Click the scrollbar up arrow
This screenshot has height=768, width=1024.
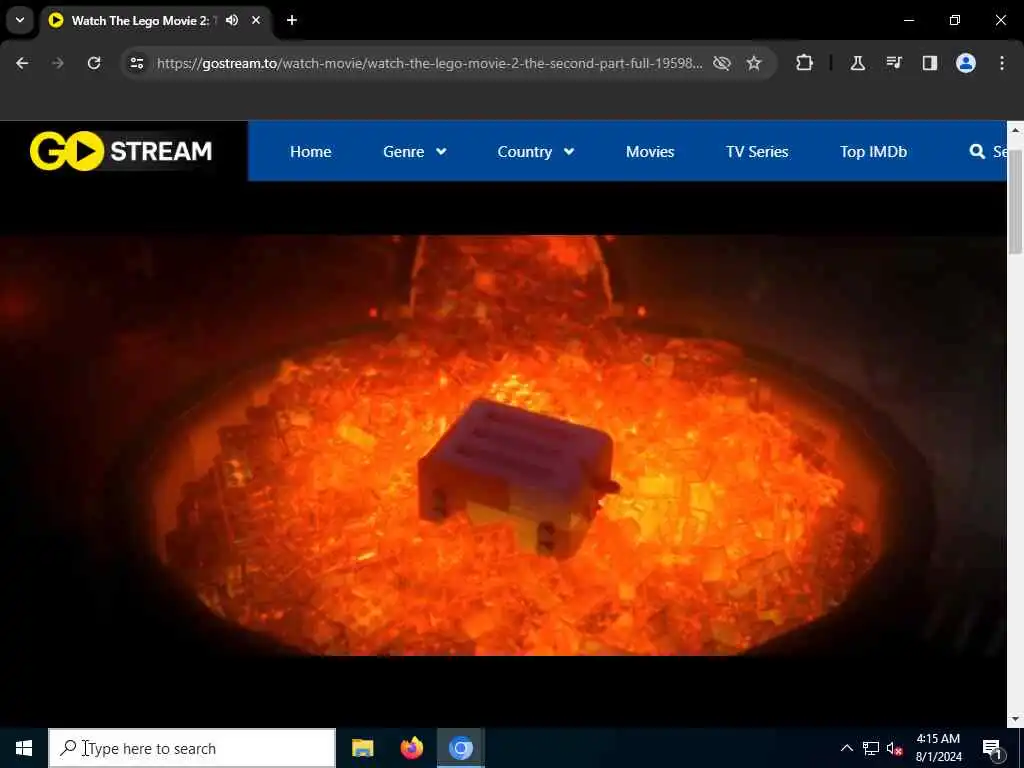(x=1015, y=130)
